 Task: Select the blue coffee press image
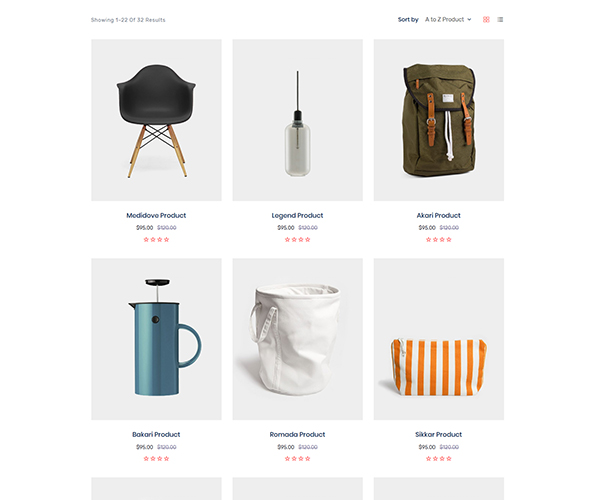[156, 339]
